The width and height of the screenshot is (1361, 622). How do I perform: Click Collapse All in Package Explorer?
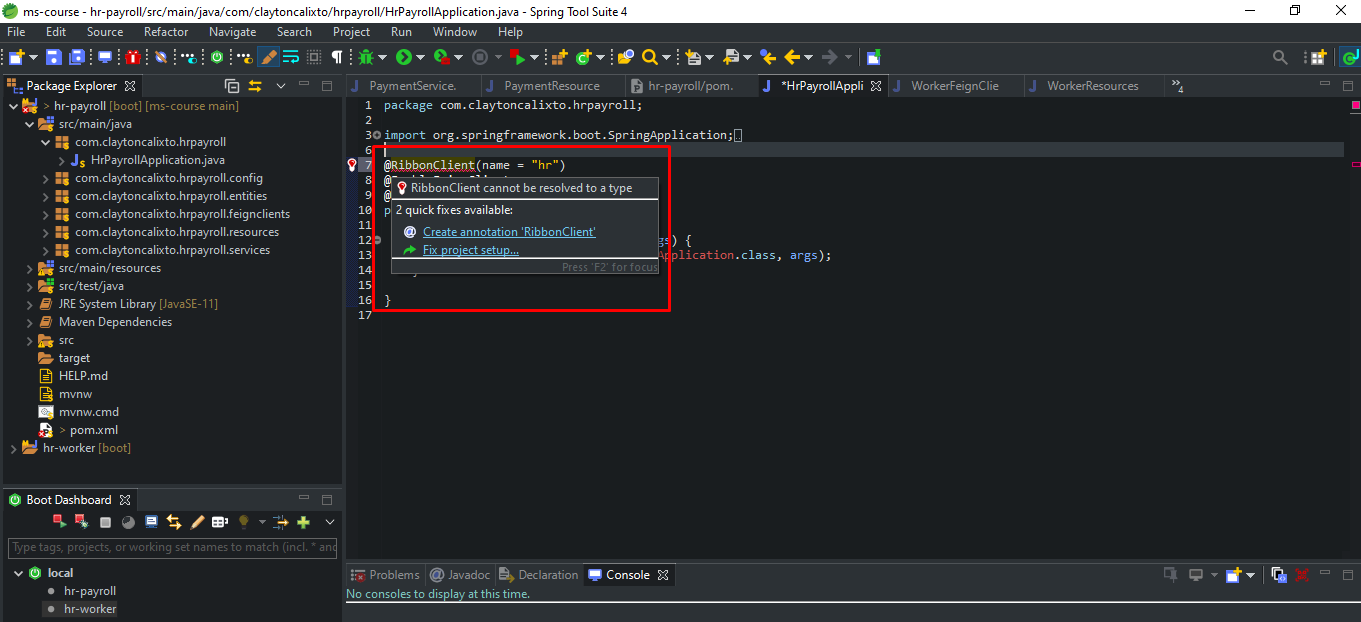(232, 86)
